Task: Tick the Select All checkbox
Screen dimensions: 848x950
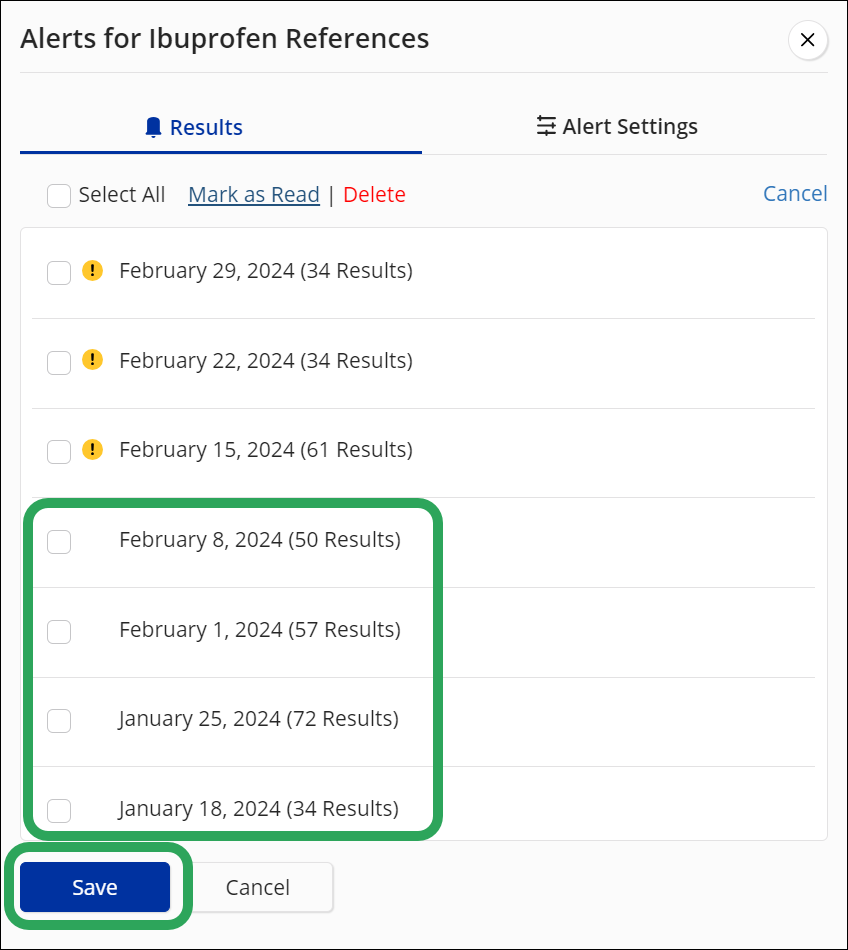Action: [x=59, y=196]
